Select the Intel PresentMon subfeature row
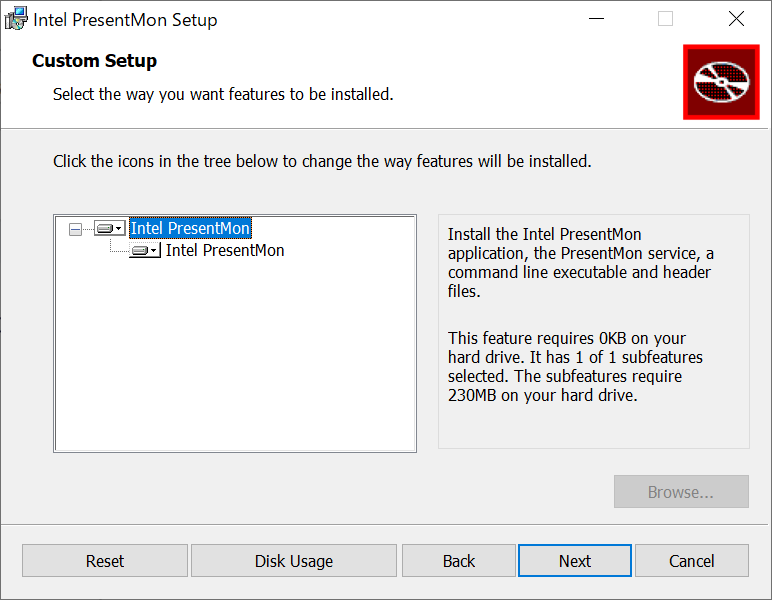This screenshot has height=600, width=772. click(225, 251)
